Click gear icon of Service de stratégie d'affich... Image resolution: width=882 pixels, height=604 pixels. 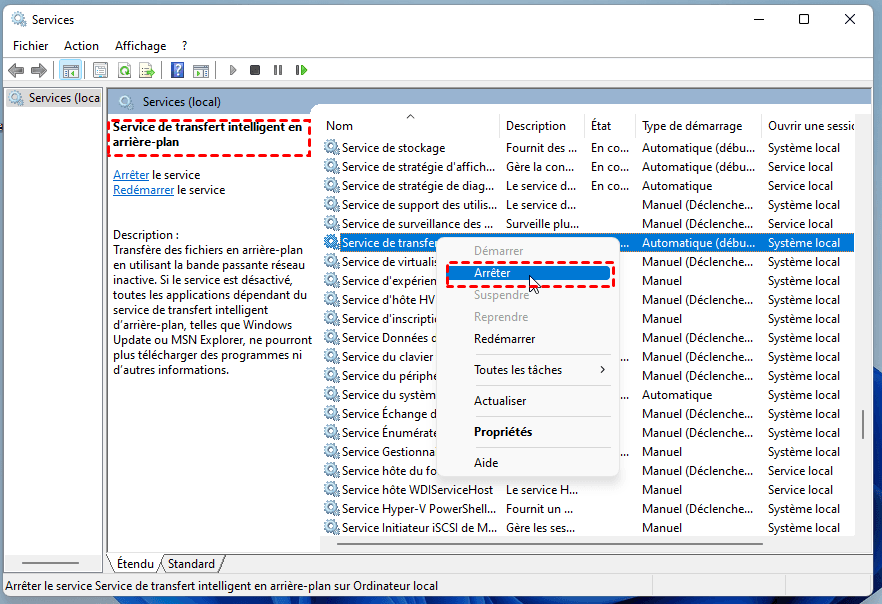pos(332,166)
